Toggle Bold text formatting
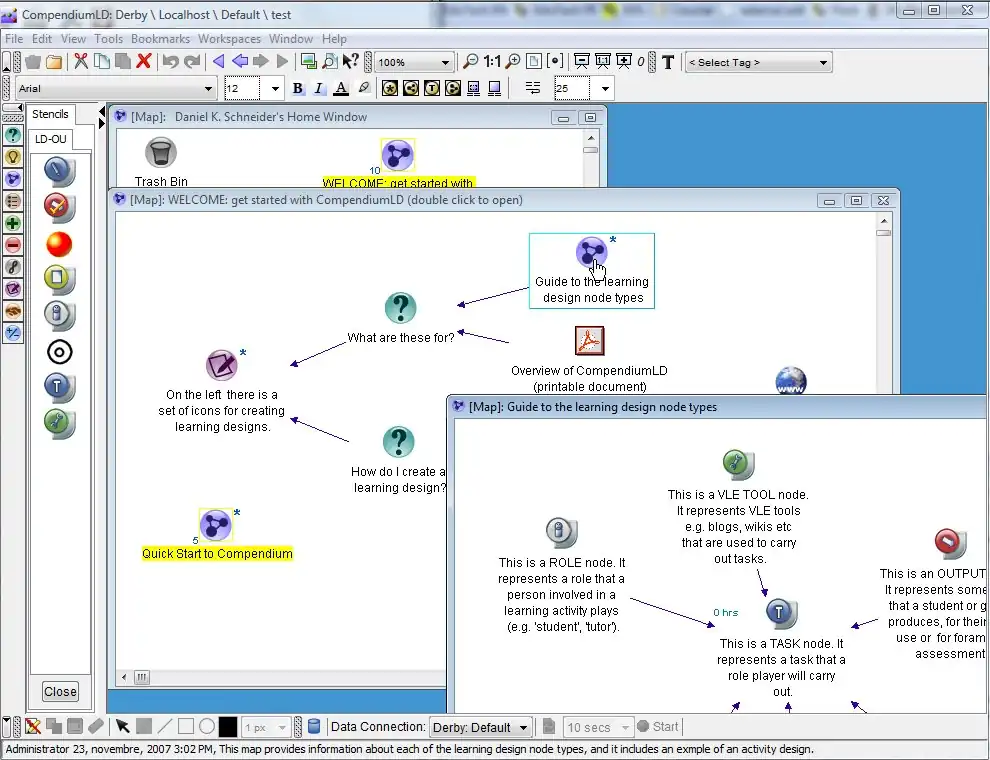990x760 pixels. tap(297, 88)
